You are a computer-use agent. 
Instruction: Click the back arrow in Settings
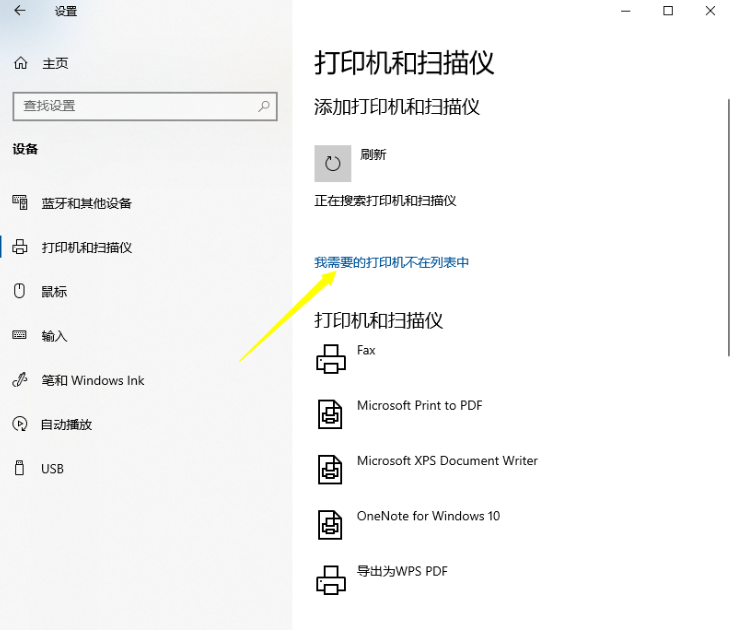pyautogui.click(x=20, y=12)
